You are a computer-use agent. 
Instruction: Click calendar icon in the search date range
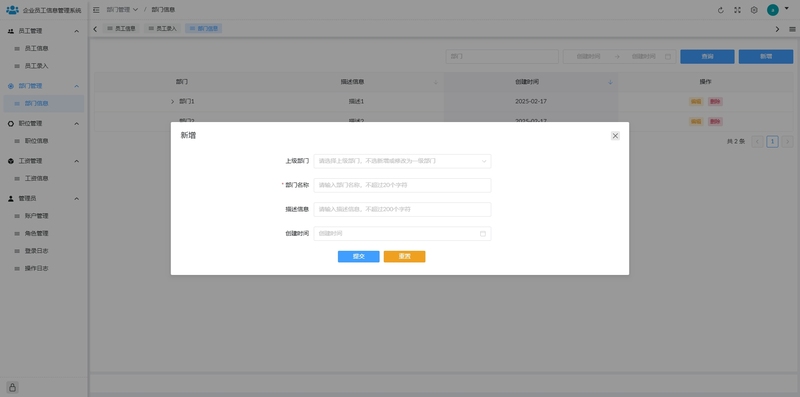point(668,57)
